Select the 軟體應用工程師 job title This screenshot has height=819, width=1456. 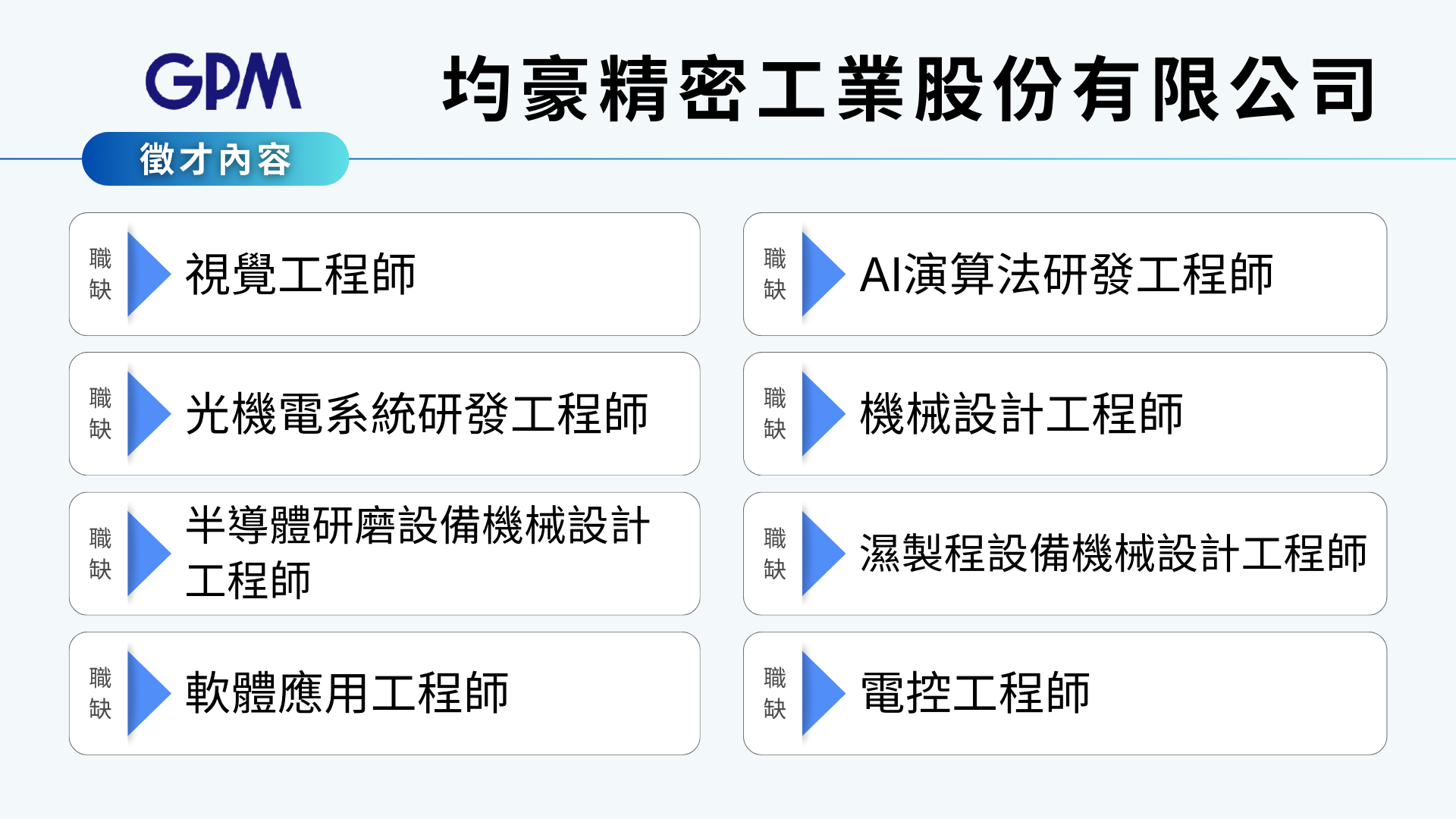point(347,693)
